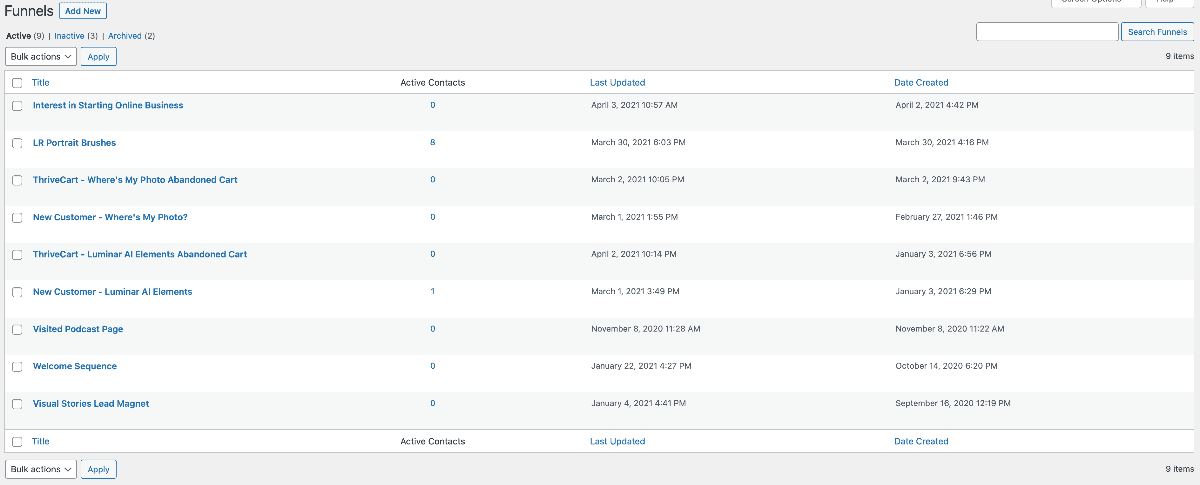Click active contacts count 8 for LR Portrait Brushes
1200x485 pixels.
433,143
